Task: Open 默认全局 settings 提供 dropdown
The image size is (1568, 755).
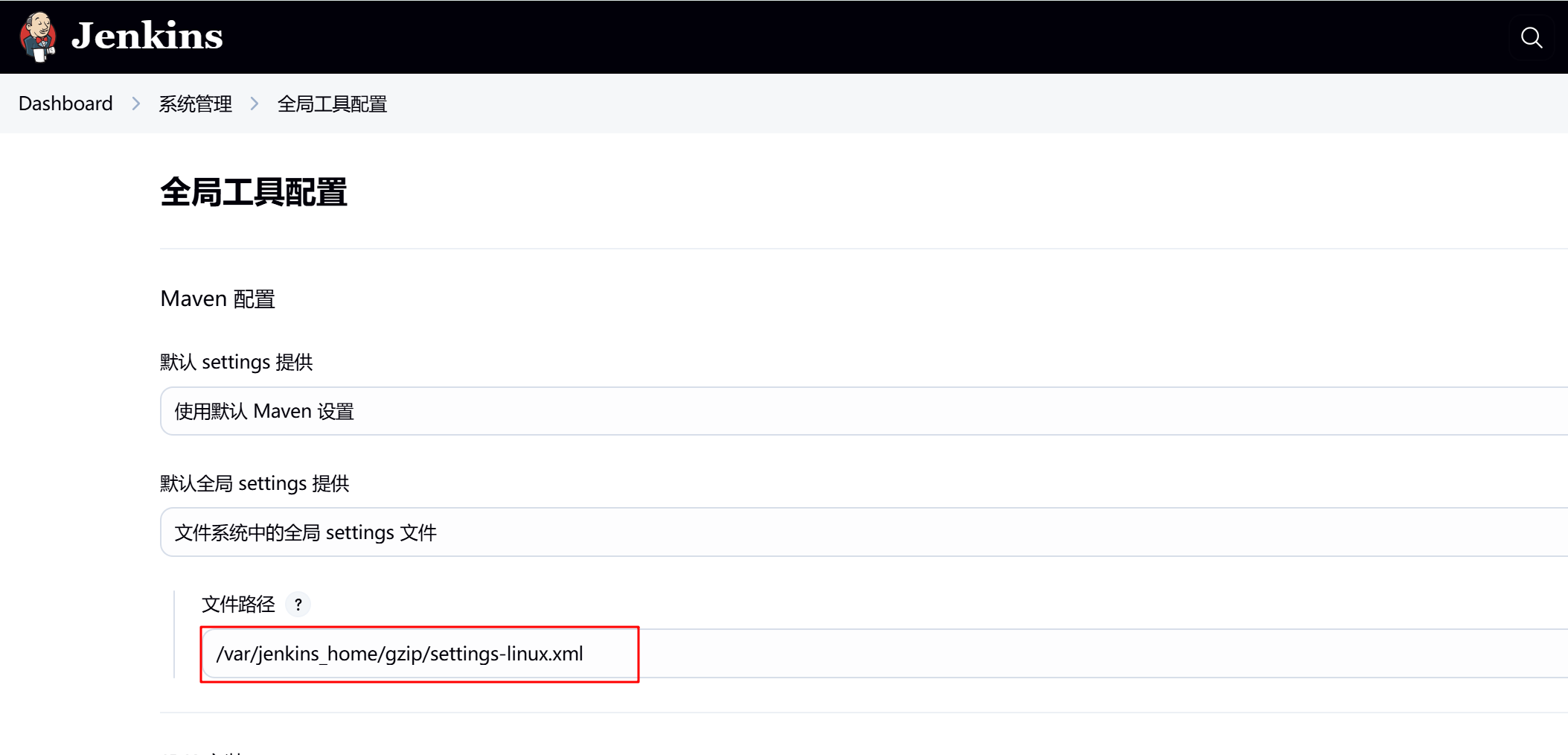Action: [x=864, y=532]
